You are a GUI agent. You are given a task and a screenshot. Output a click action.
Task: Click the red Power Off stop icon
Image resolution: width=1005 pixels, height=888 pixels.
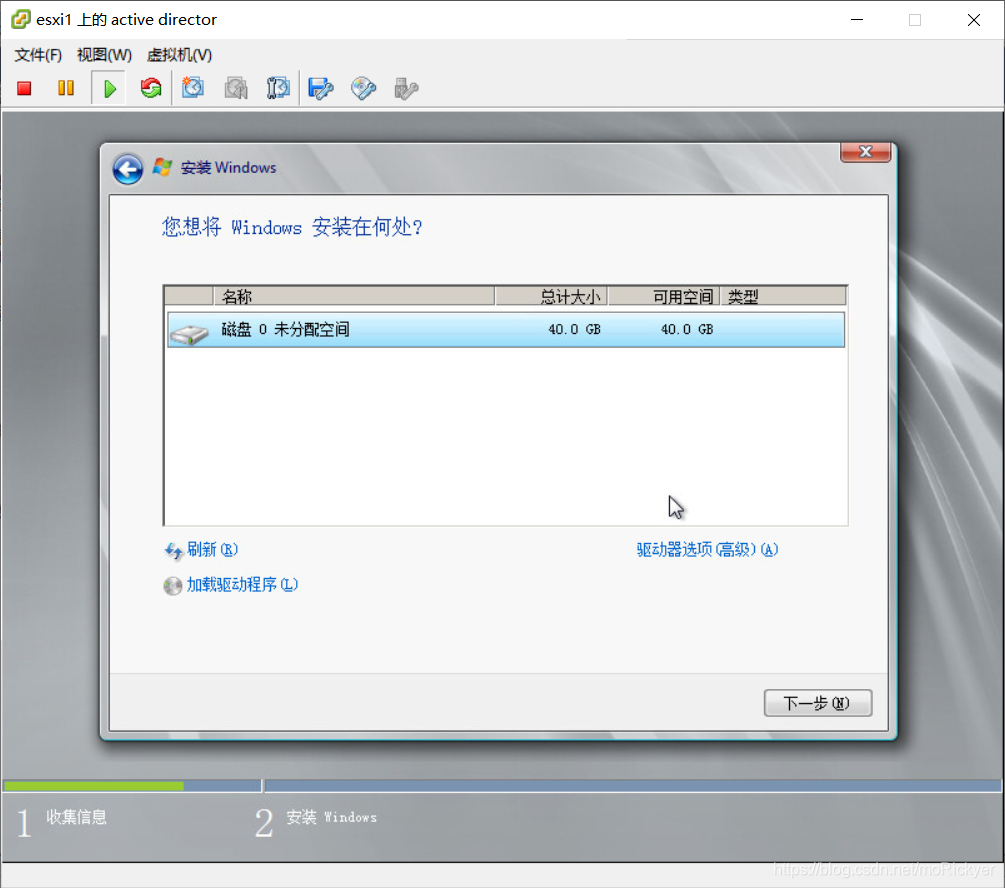(24, 88)
